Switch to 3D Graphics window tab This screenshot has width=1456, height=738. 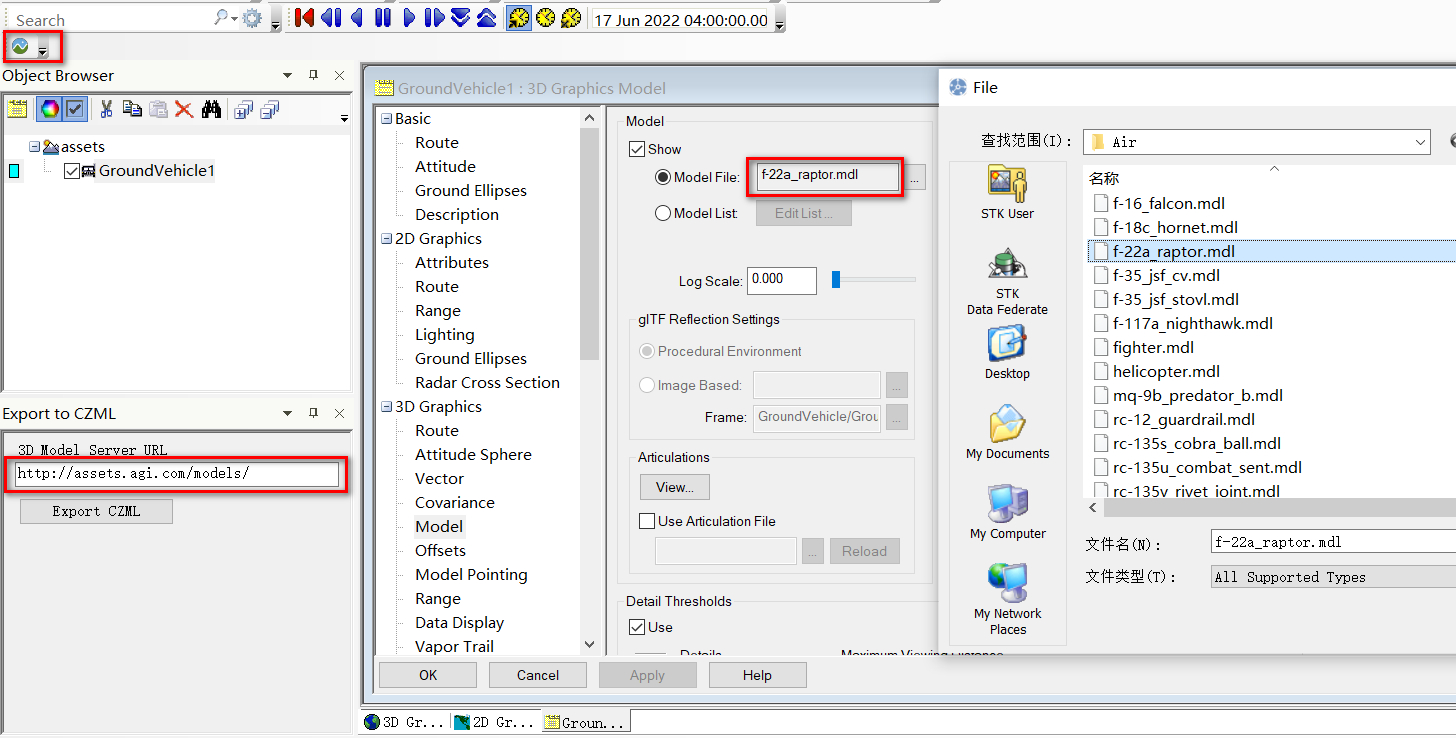point(406,722)
